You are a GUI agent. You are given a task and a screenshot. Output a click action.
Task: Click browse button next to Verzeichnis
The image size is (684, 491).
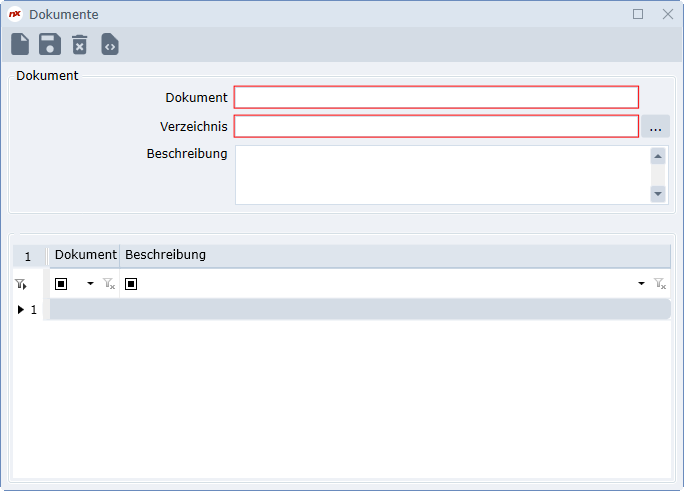click(655, 126)
